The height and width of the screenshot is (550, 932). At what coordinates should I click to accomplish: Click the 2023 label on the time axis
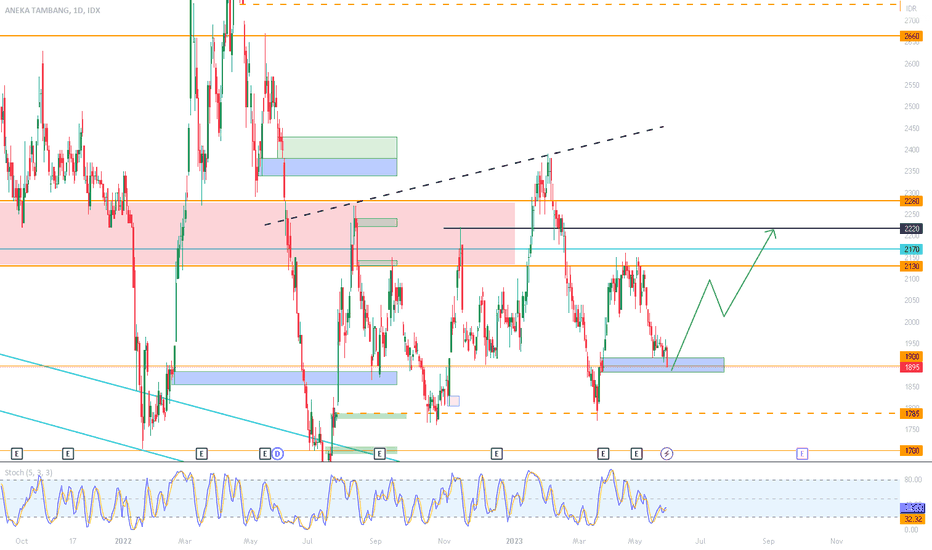[514, 541]
